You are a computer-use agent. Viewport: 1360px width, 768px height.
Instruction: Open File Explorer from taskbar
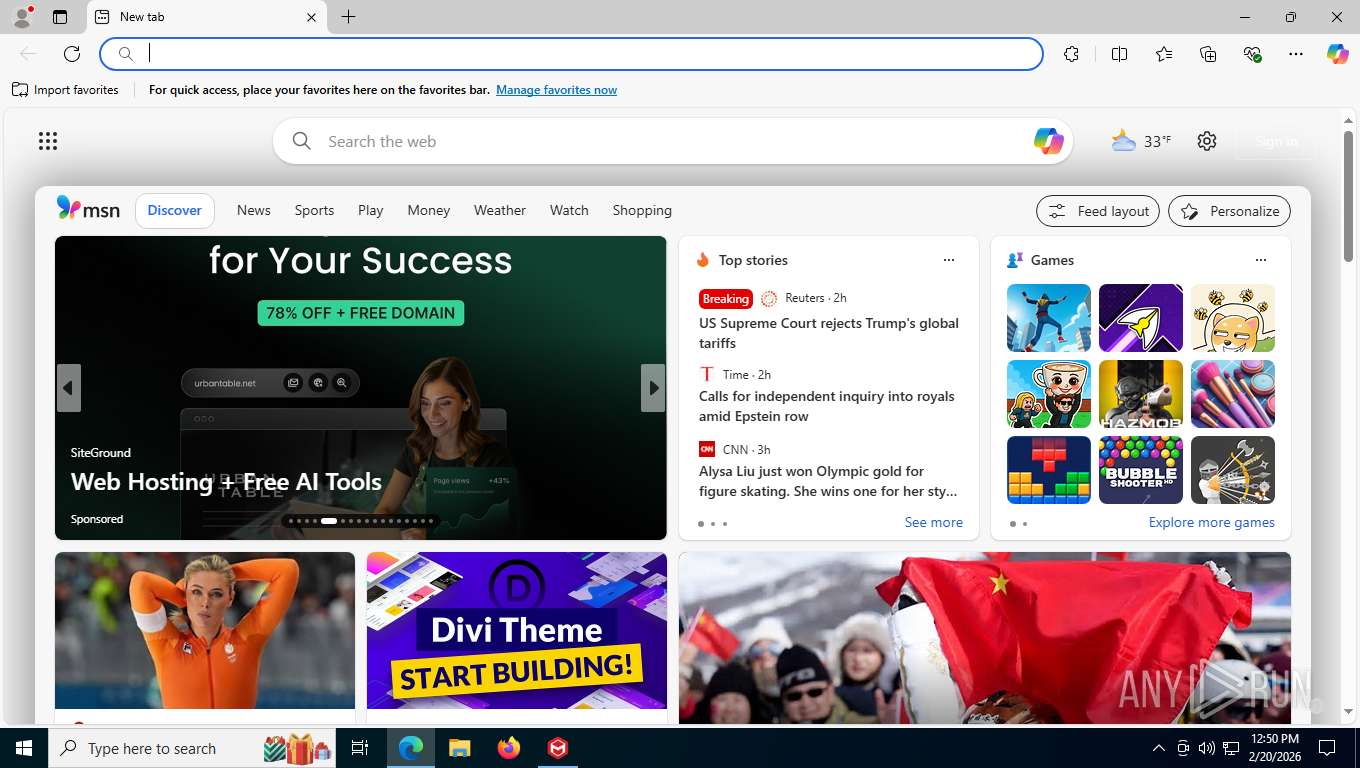(x=459, y=748)
